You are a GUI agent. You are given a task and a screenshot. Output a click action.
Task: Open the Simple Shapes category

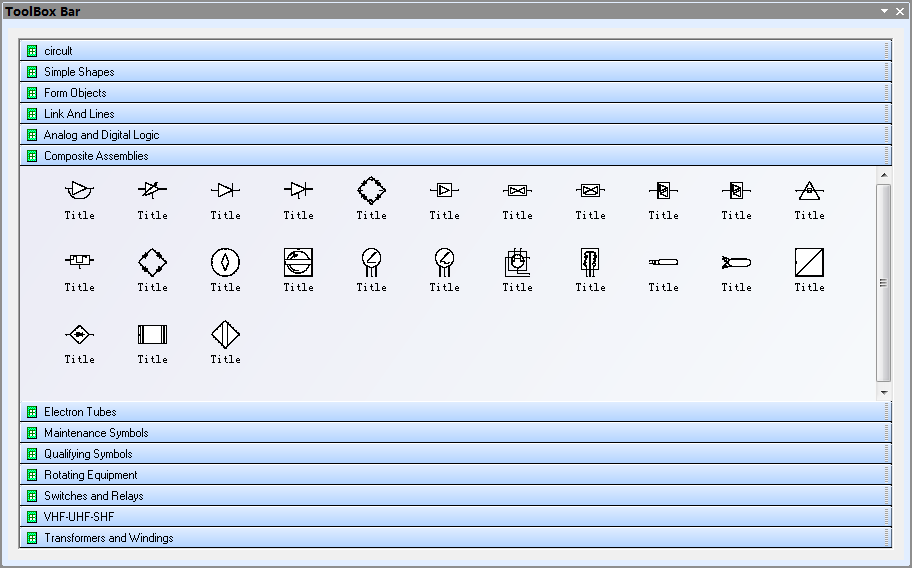pos(79,72)
